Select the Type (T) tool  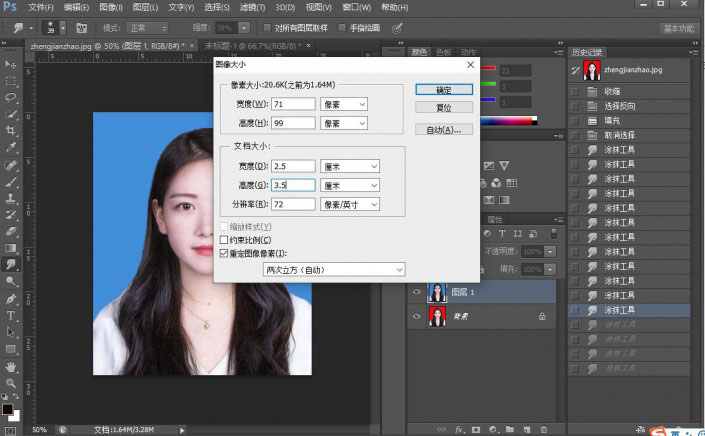click(x=11, y=316)
